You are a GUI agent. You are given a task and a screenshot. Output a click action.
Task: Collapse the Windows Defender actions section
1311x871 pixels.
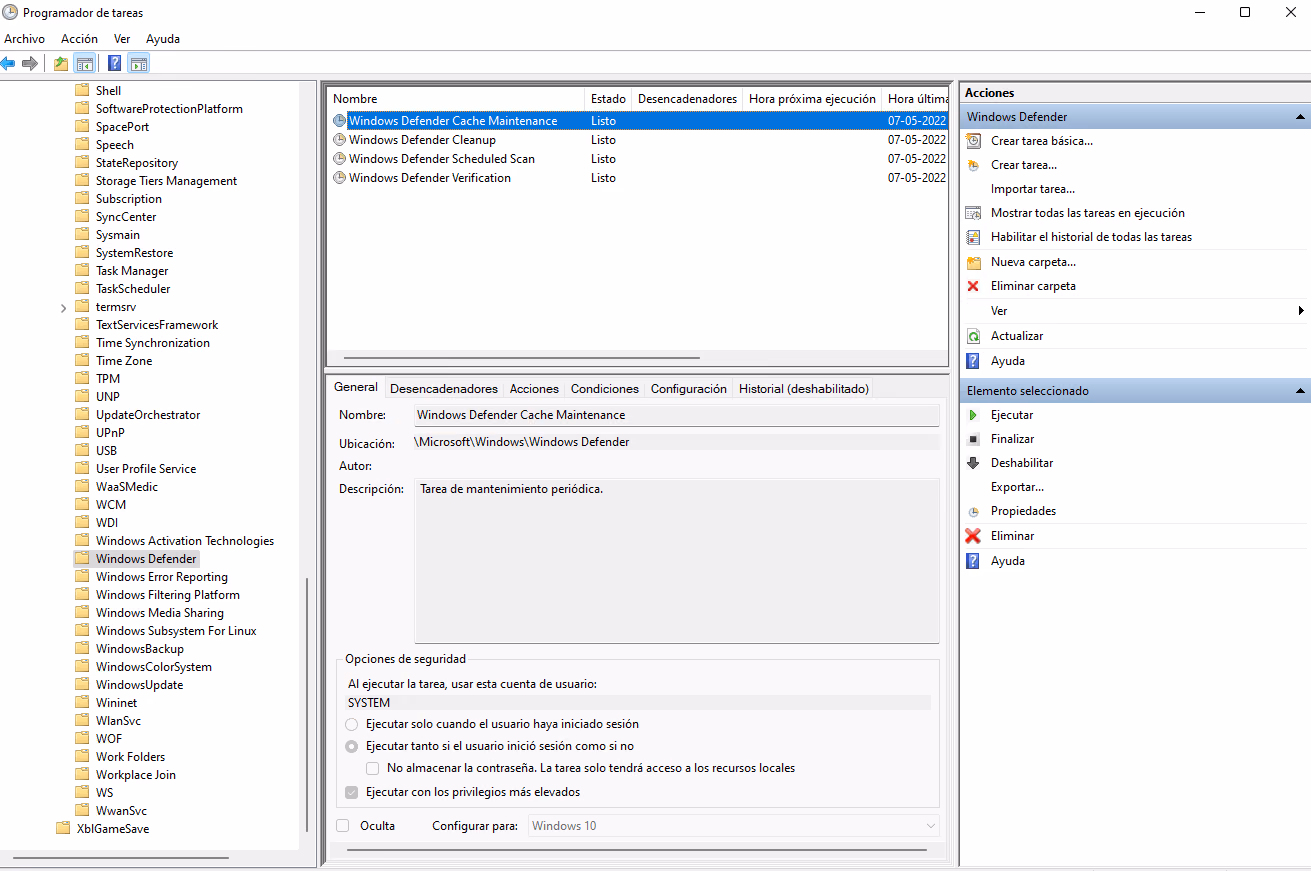coord(1300,117)
